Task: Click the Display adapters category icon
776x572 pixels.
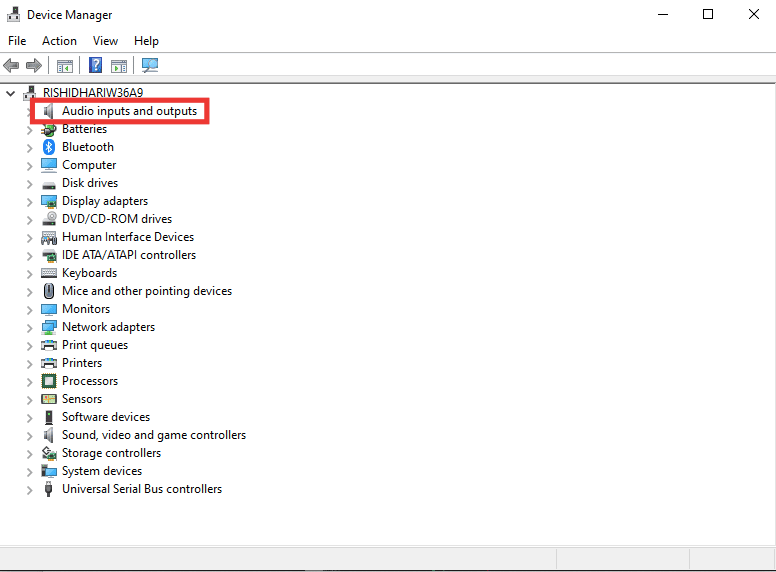Action: pyautogui.click(x=48, y=201)
